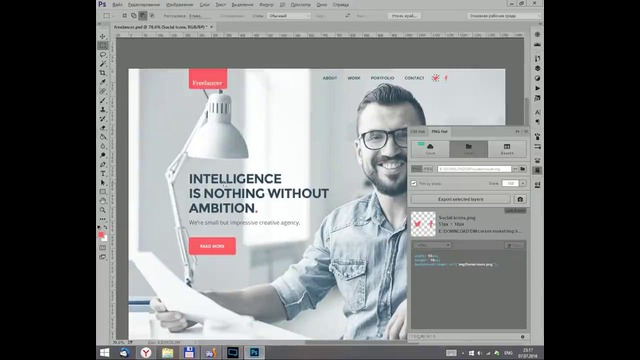The image size is (640, 360).
Task: Click the Copy button above code snippet
Action: 514,245
